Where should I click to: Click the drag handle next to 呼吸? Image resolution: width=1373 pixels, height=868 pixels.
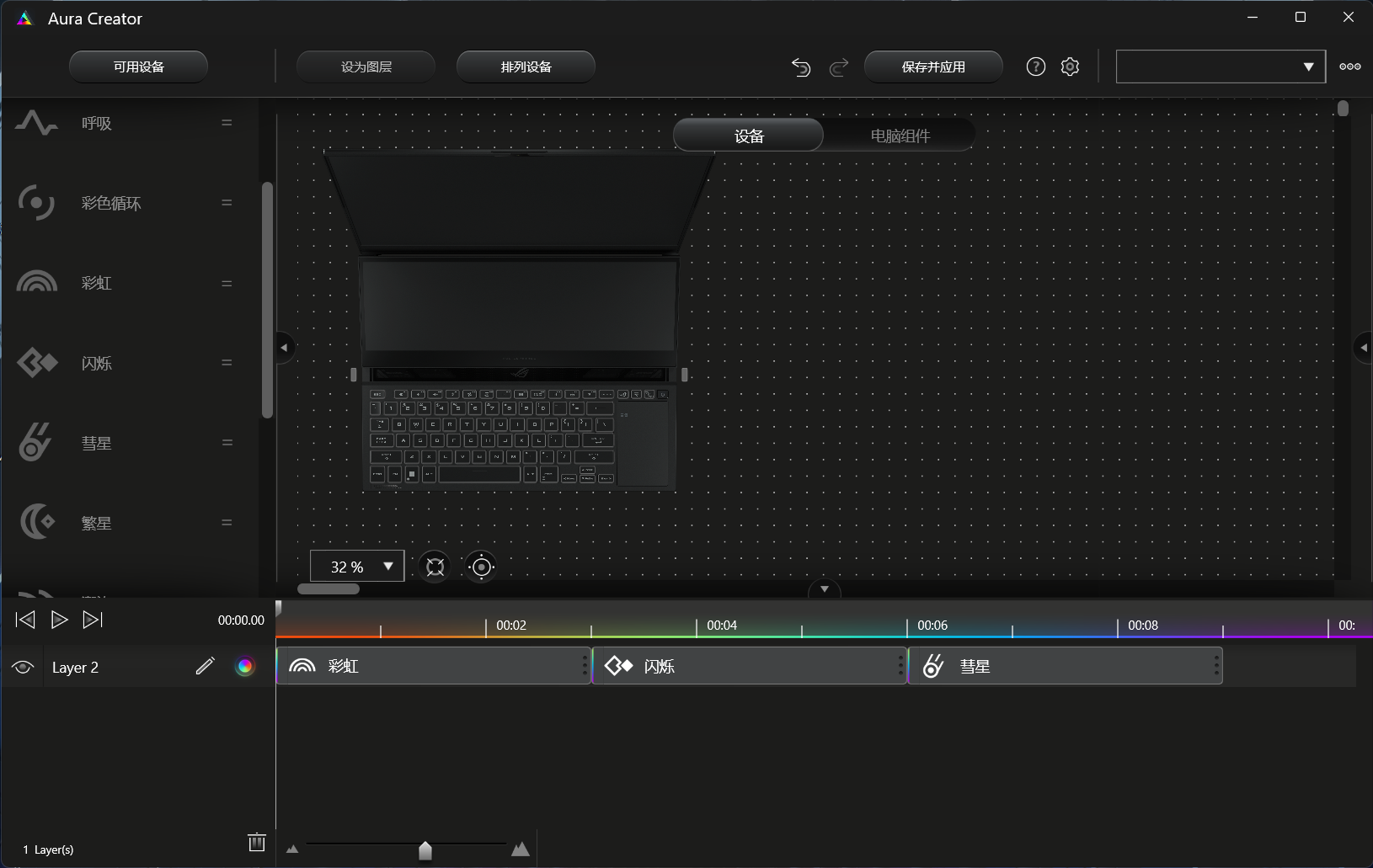pyautogui.click(x=227, y=123)
